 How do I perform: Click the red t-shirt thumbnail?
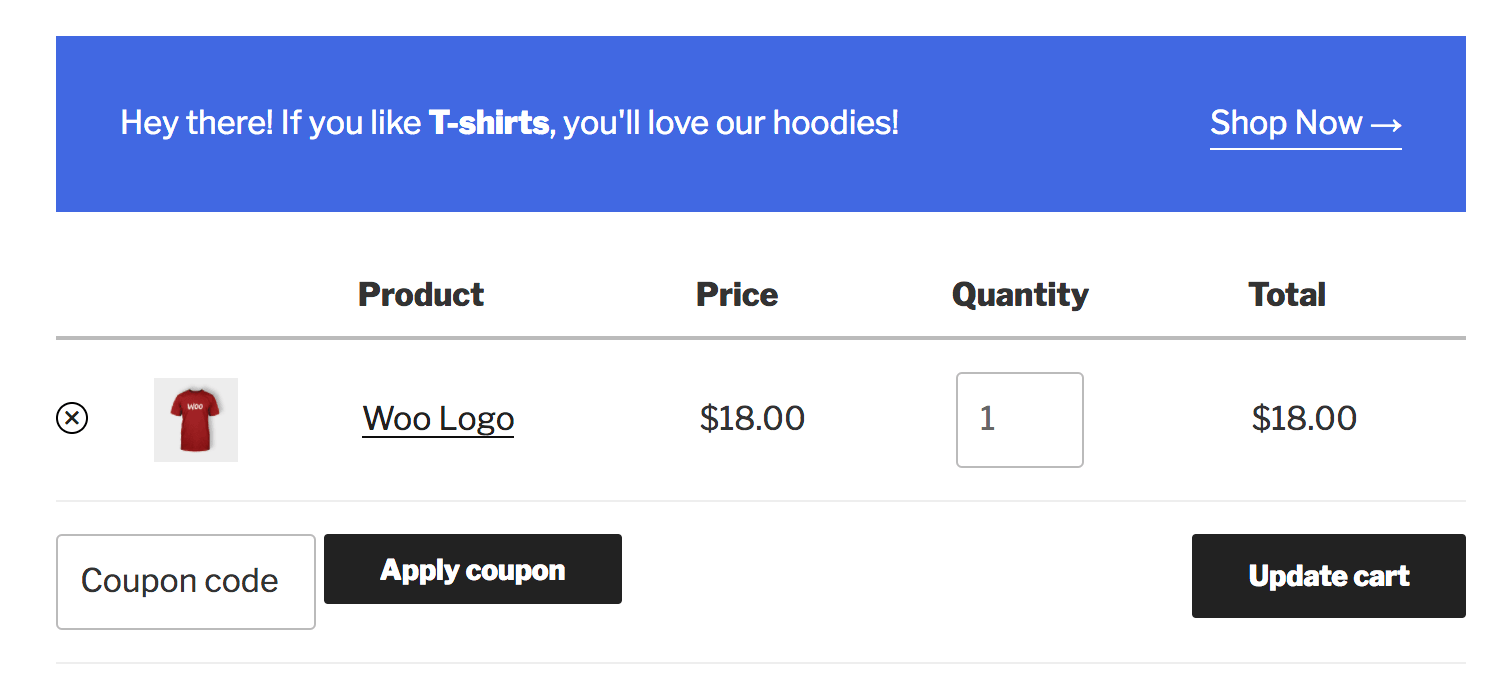coord(195,419)
